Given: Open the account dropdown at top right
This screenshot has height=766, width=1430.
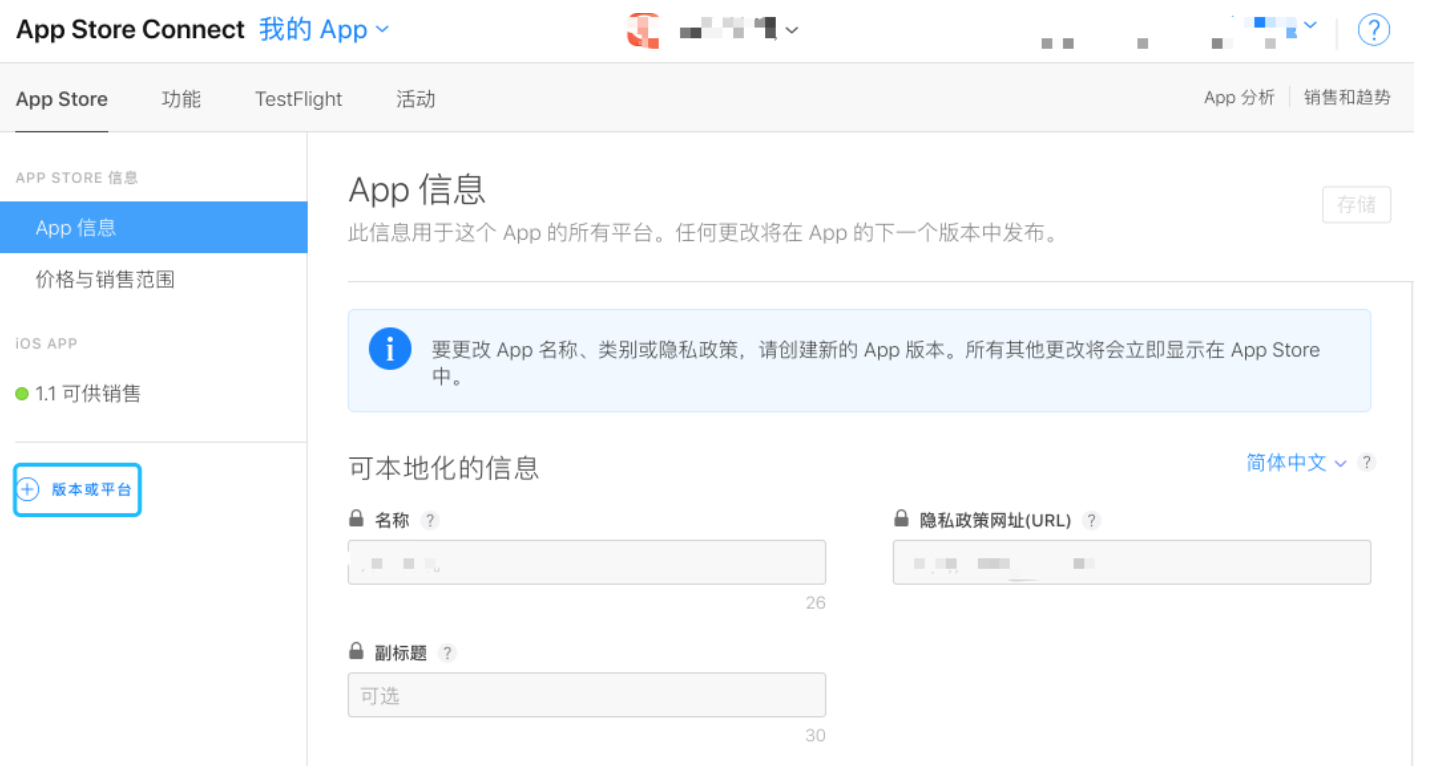Looking at the screenshot, I should [x=1310, y=24].
